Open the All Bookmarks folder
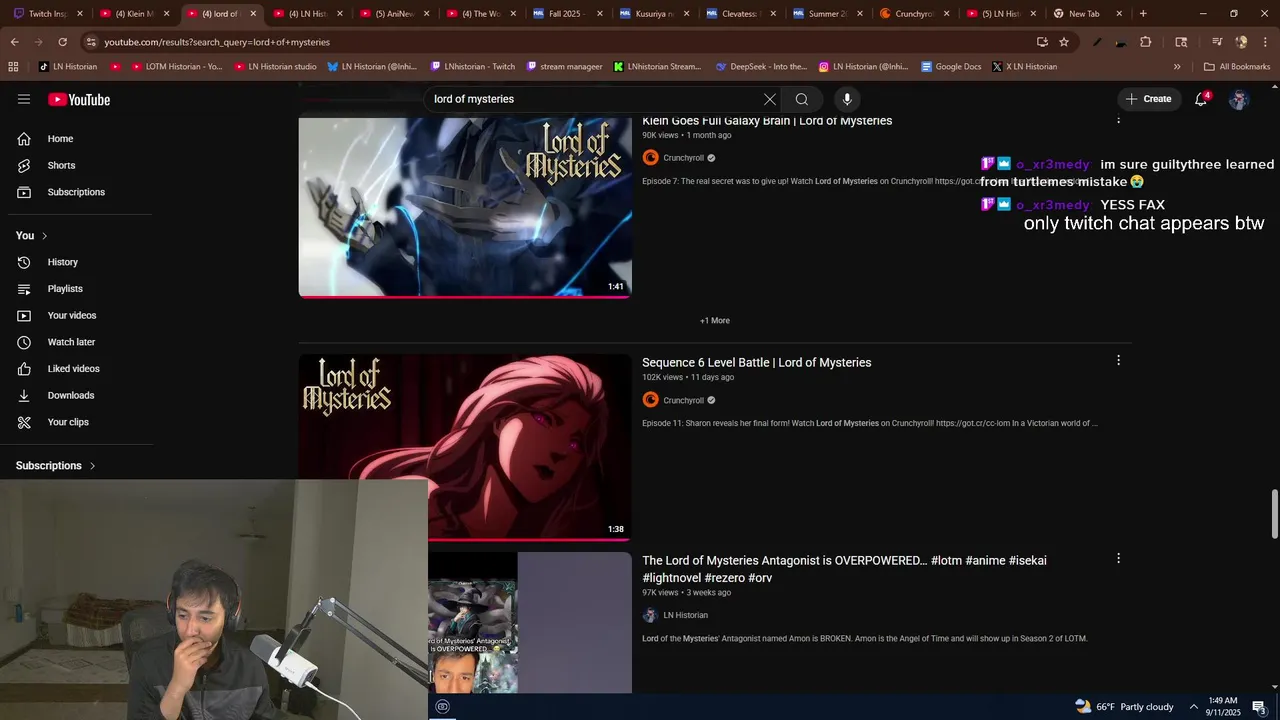 (x=1237, y=67)
